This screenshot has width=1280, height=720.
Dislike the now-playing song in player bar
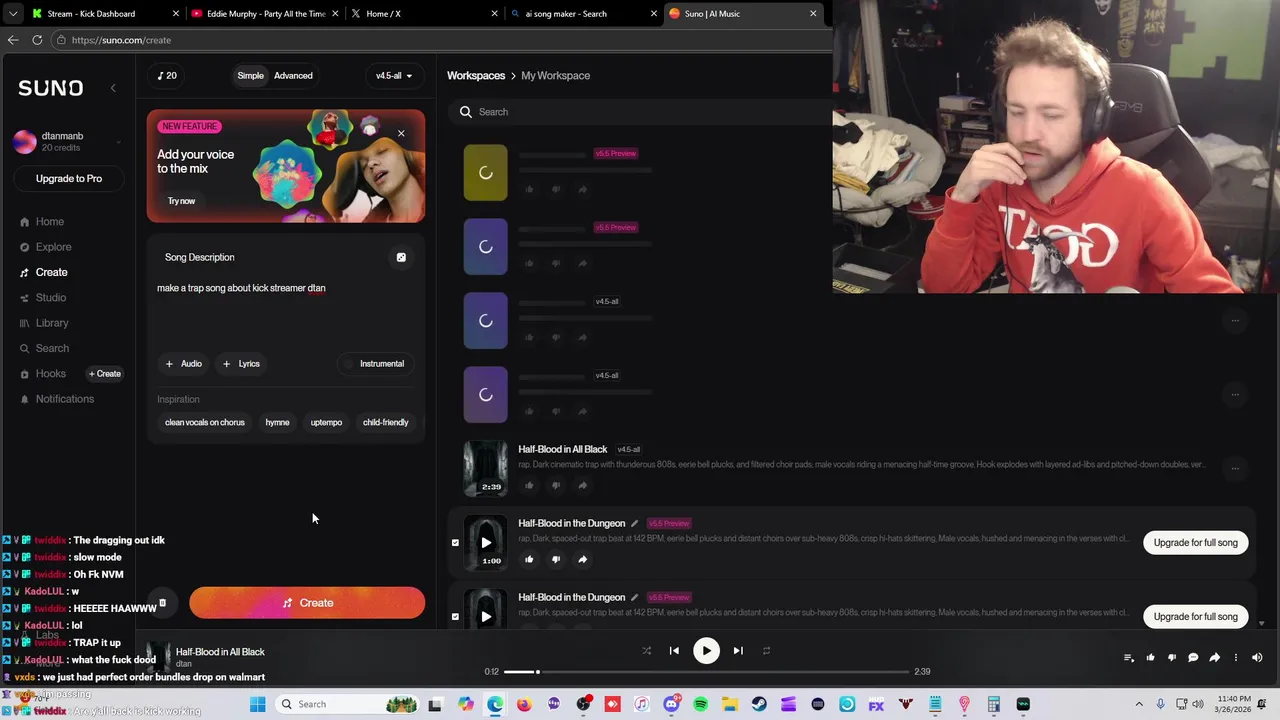1172,657
